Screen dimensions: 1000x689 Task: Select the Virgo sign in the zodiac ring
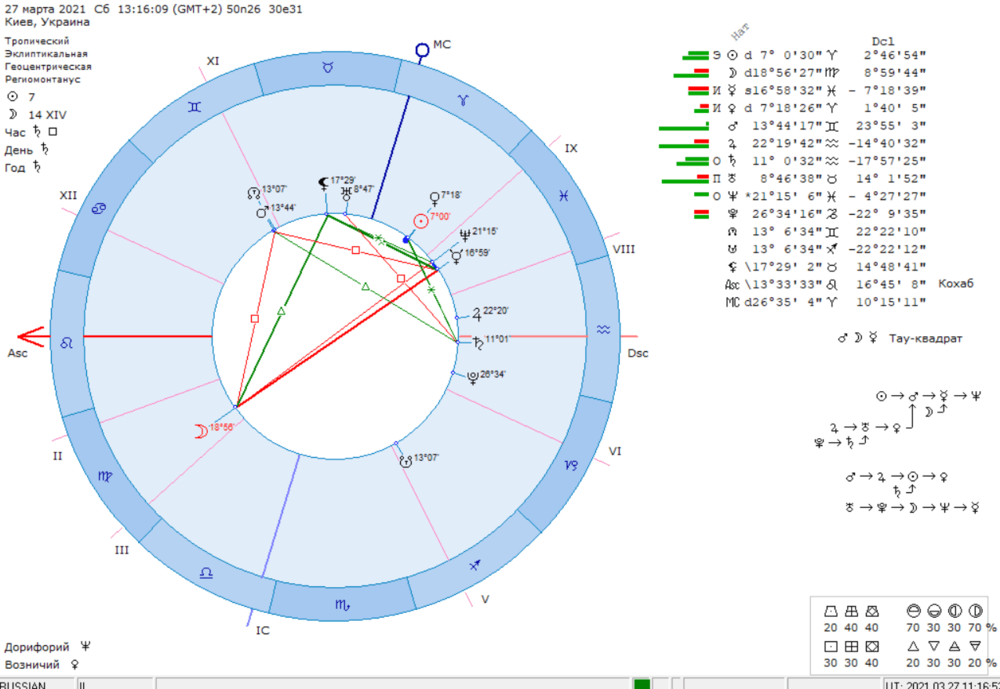click(x=105, y=476)
